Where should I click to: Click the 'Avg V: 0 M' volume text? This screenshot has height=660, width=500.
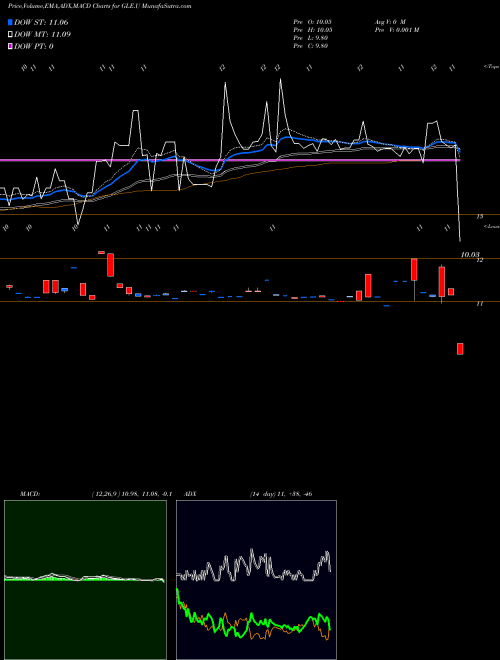(x=390, y=22)
